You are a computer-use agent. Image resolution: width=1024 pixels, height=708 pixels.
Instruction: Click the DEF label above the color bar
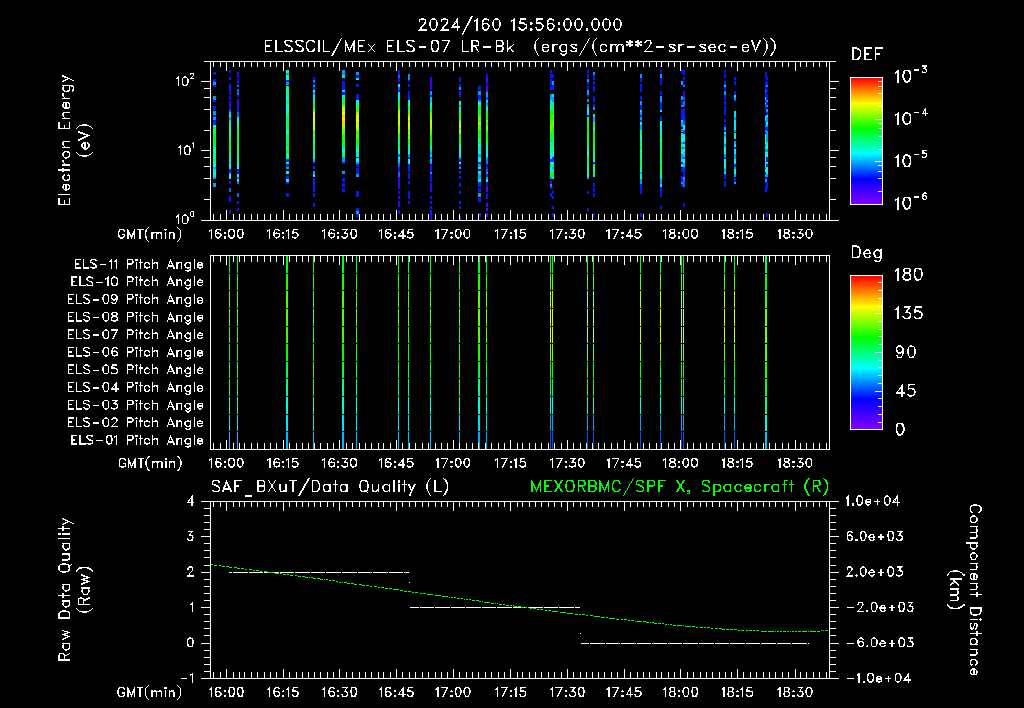867,55
